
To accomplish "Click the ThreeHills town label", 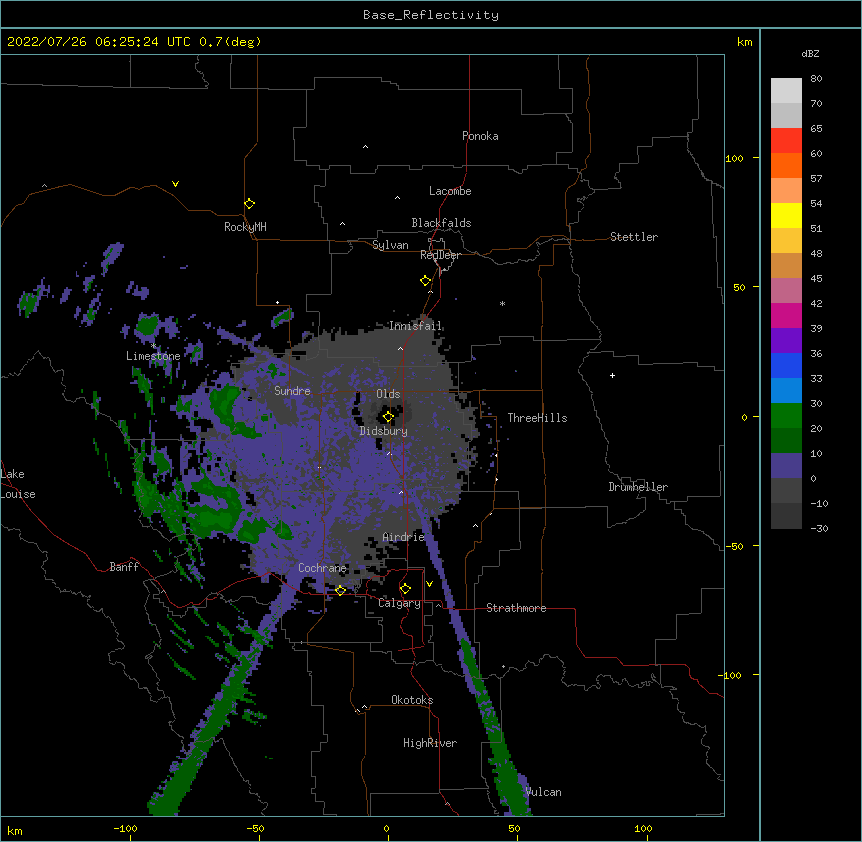I will pyautogui.click(x=538, y=418).
